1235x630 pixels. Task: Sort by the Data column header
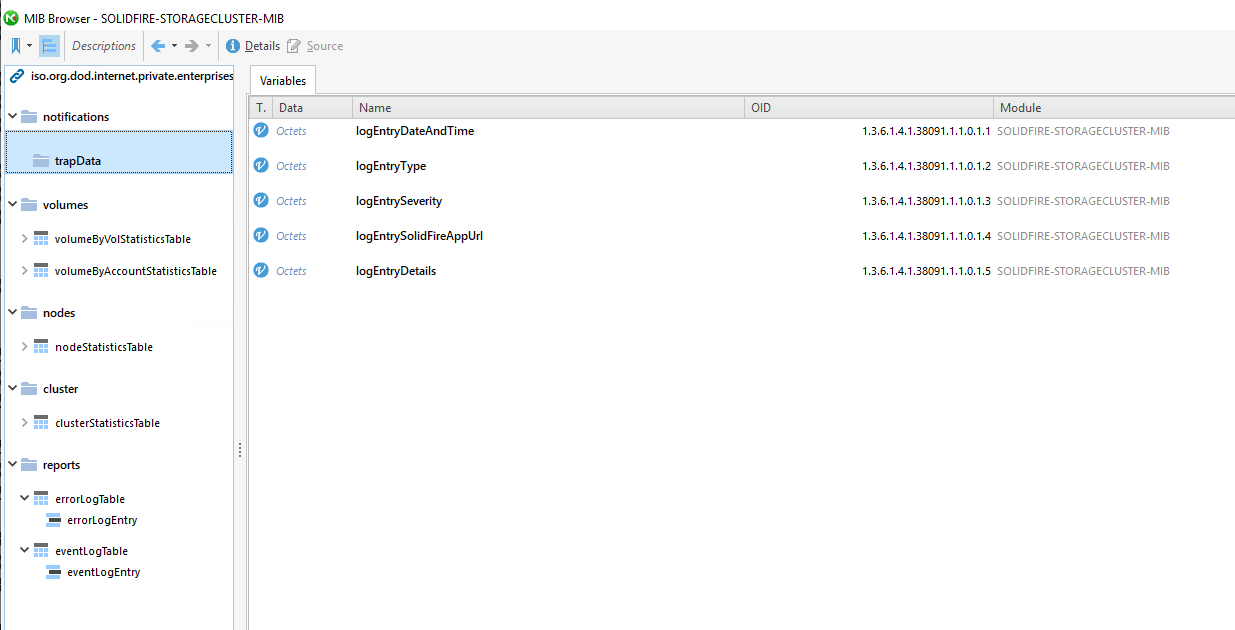point(312,107)
